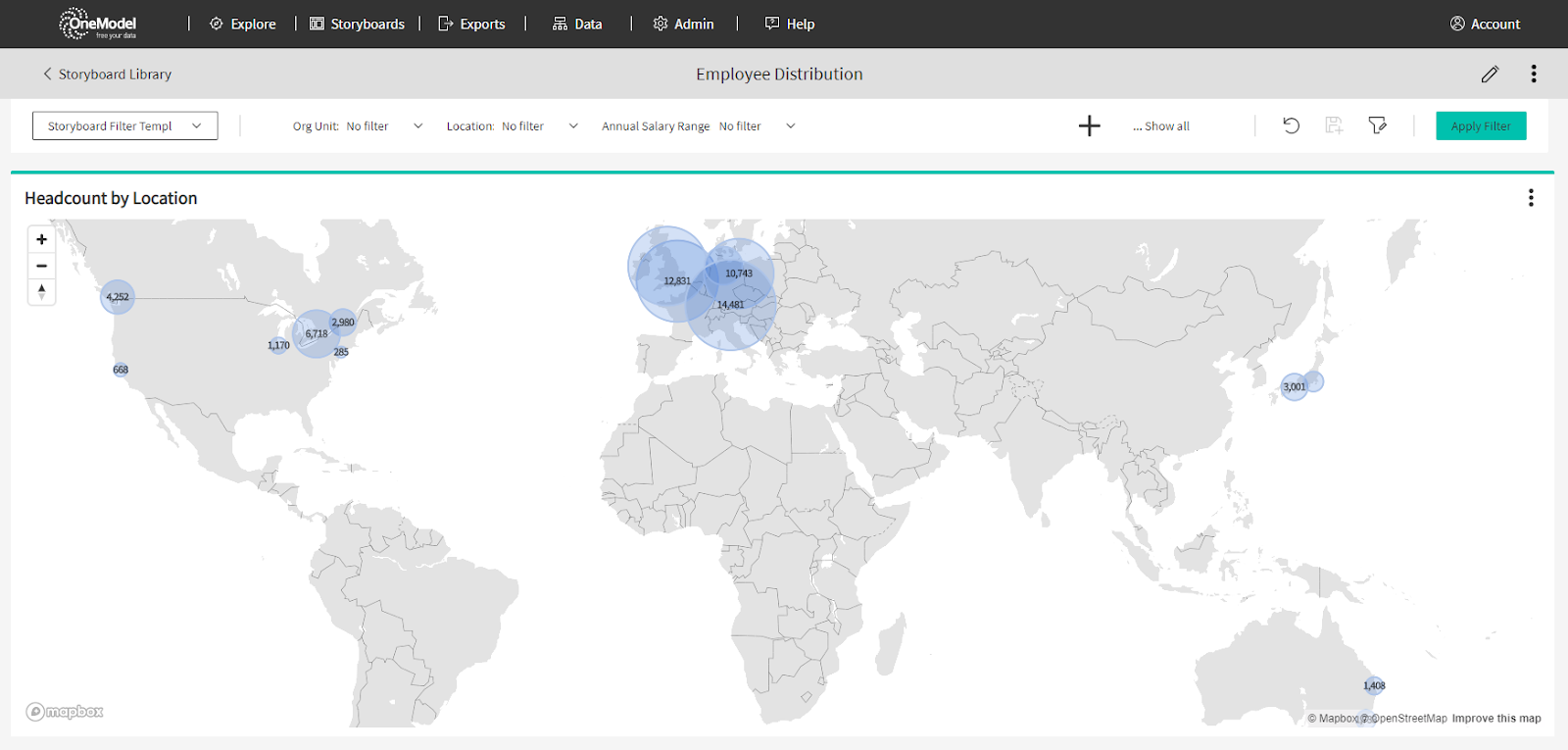Open the Location filter dropdown
1568x750 pixels.
(x=573, y=126)
